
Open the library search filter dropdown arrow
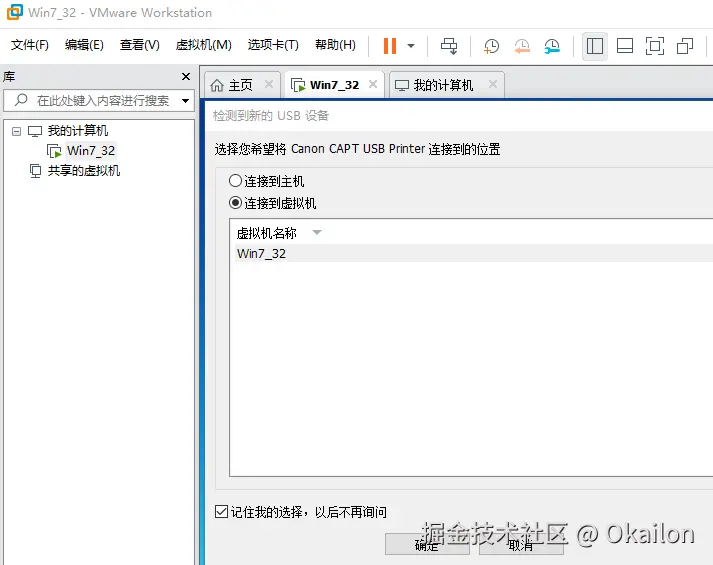[x=186, y=101]
